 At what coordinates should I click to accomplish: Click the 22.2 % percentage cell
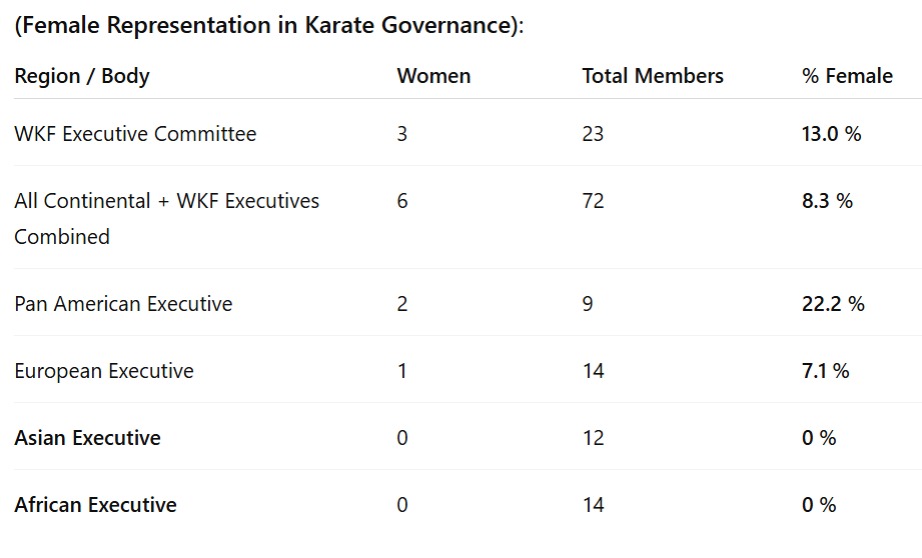tap(833, 304)
